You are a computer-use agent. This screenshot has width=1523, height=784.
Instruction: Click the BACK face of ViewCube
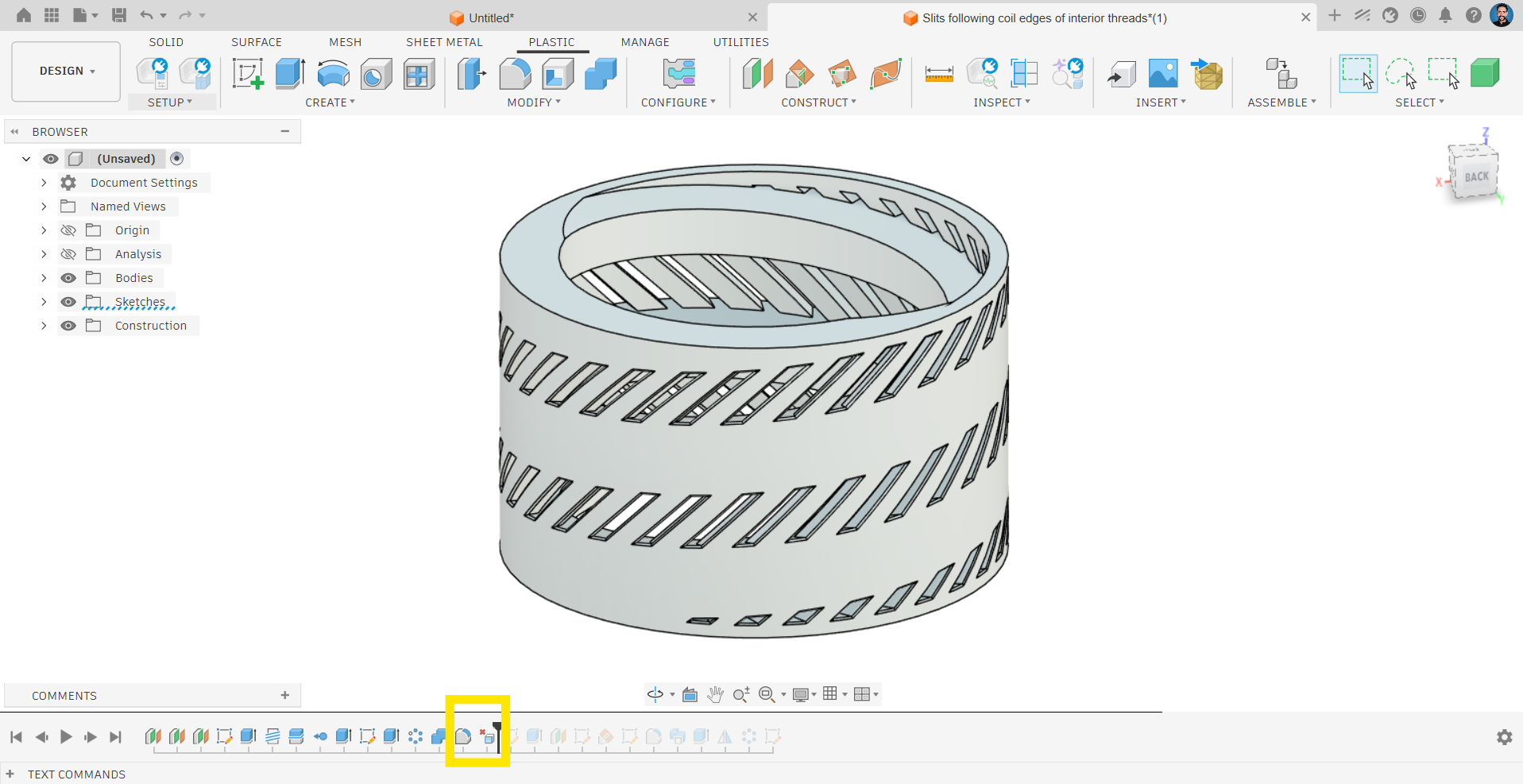1476,176
